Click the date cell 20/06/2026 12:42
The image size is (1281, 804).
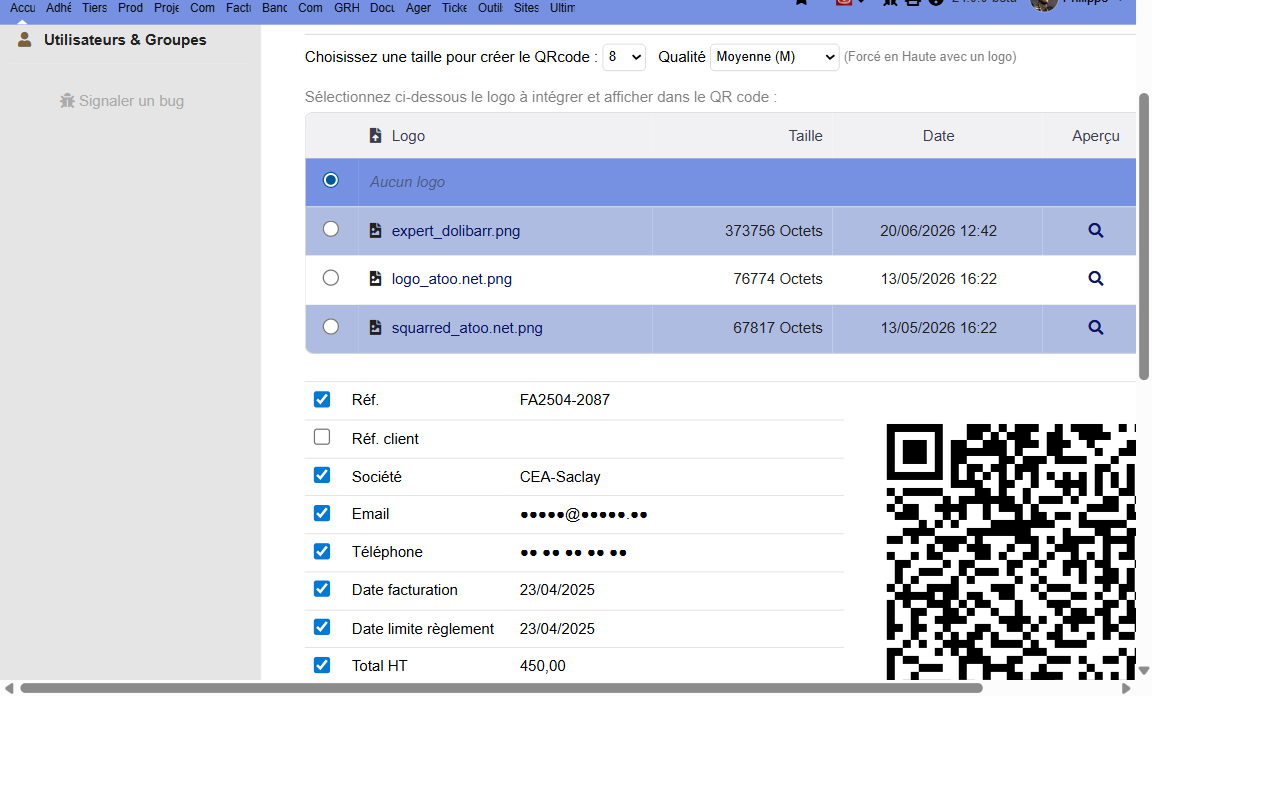[938, 231]
